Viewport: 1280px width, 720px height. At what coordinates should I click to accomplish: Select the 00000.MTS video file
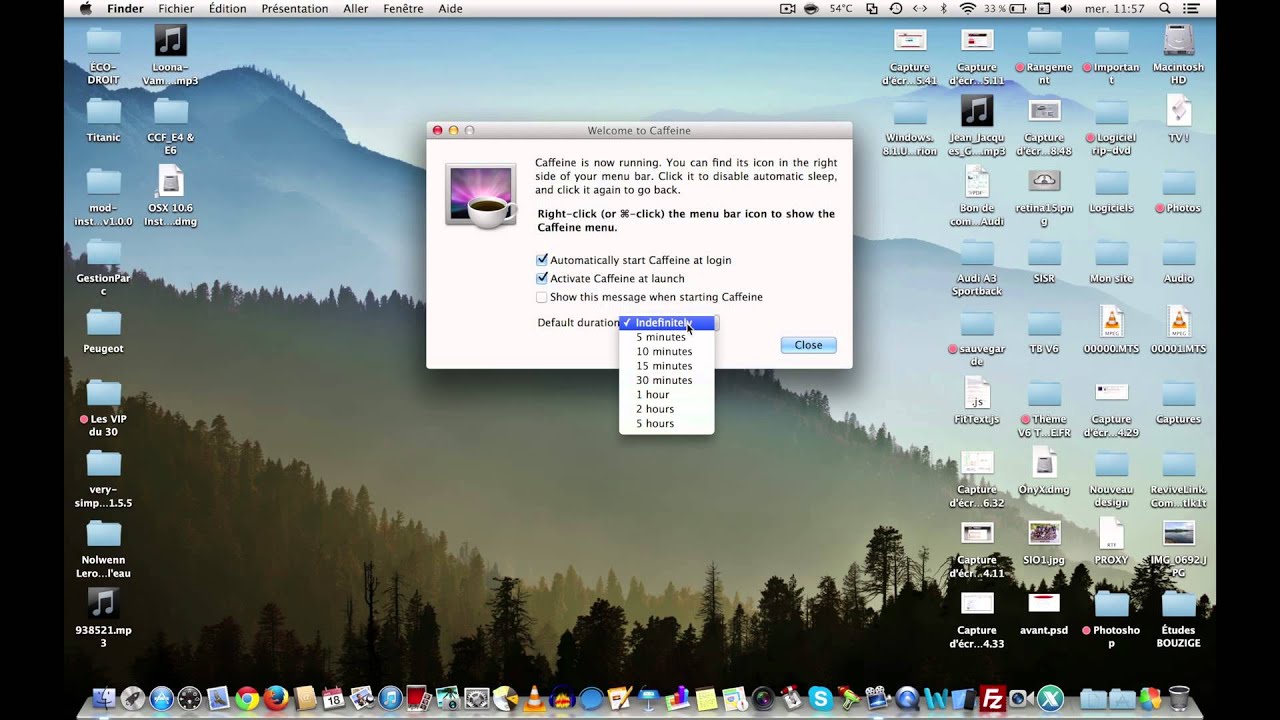click(1111, 330)
